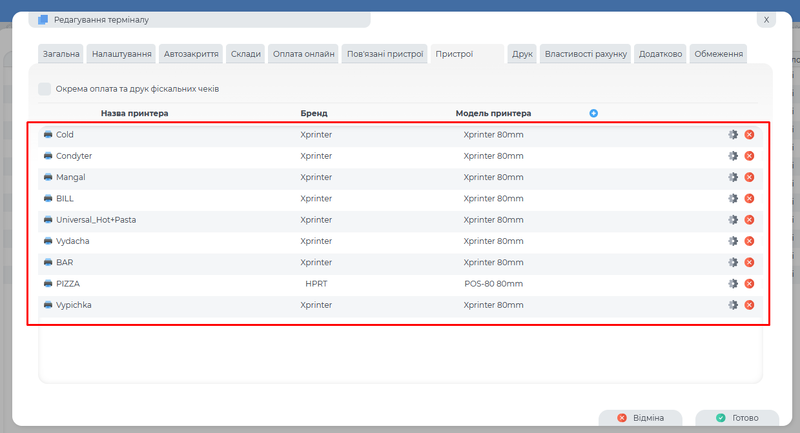This screenshot has height=433, width=800.
Task: Open the Обмеження tab
Action: tap(718, 53)
